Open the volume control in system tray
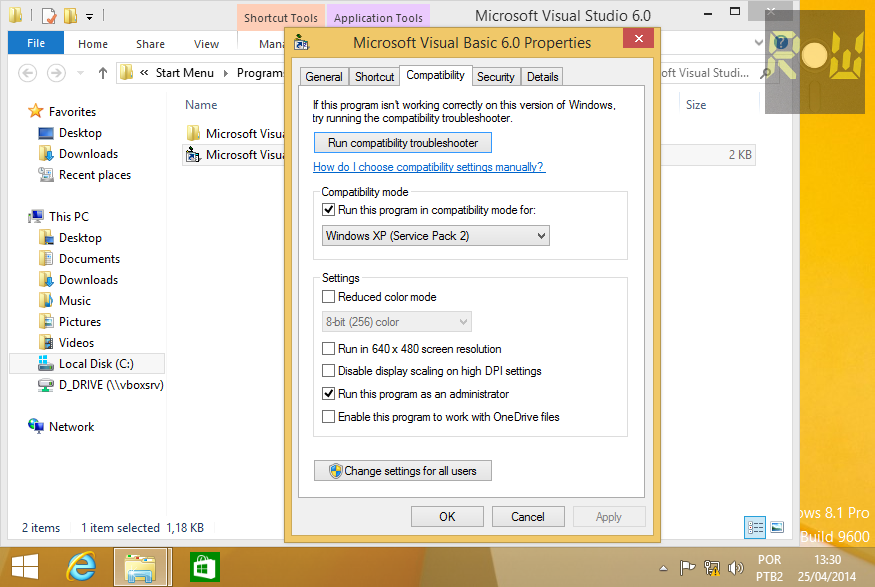 (x=736, y=567)
